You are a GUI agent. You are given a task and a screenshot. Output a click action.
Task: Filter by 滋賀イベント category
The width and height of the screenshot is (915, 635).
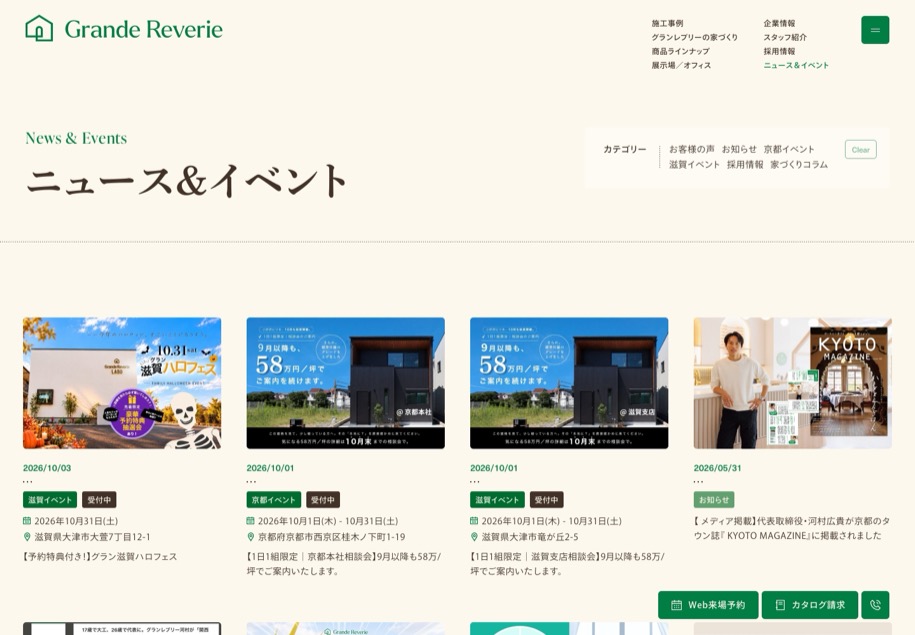(x=694, y=165)
